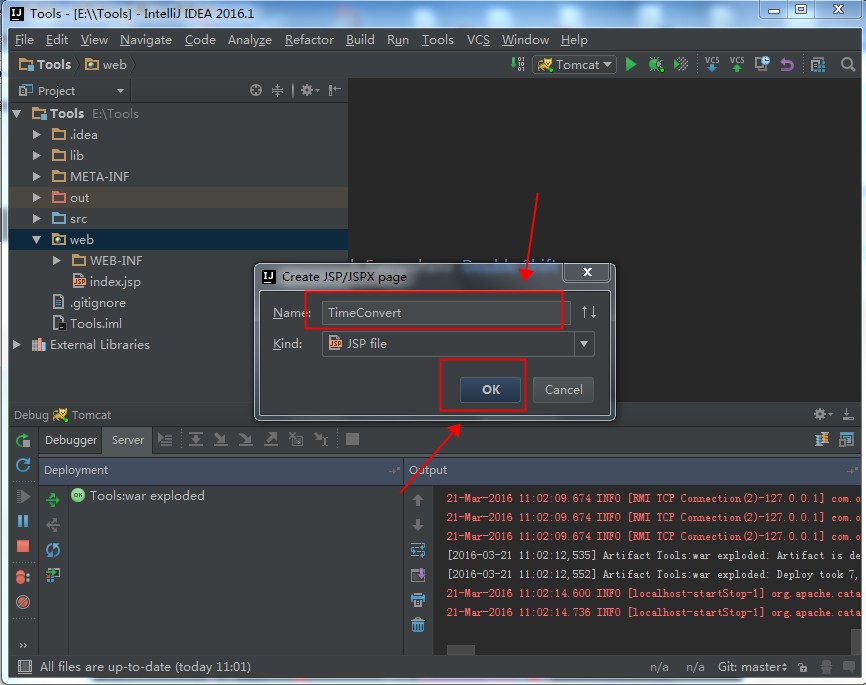
Task: Expand the lib folder
Action: pos(36,155)
